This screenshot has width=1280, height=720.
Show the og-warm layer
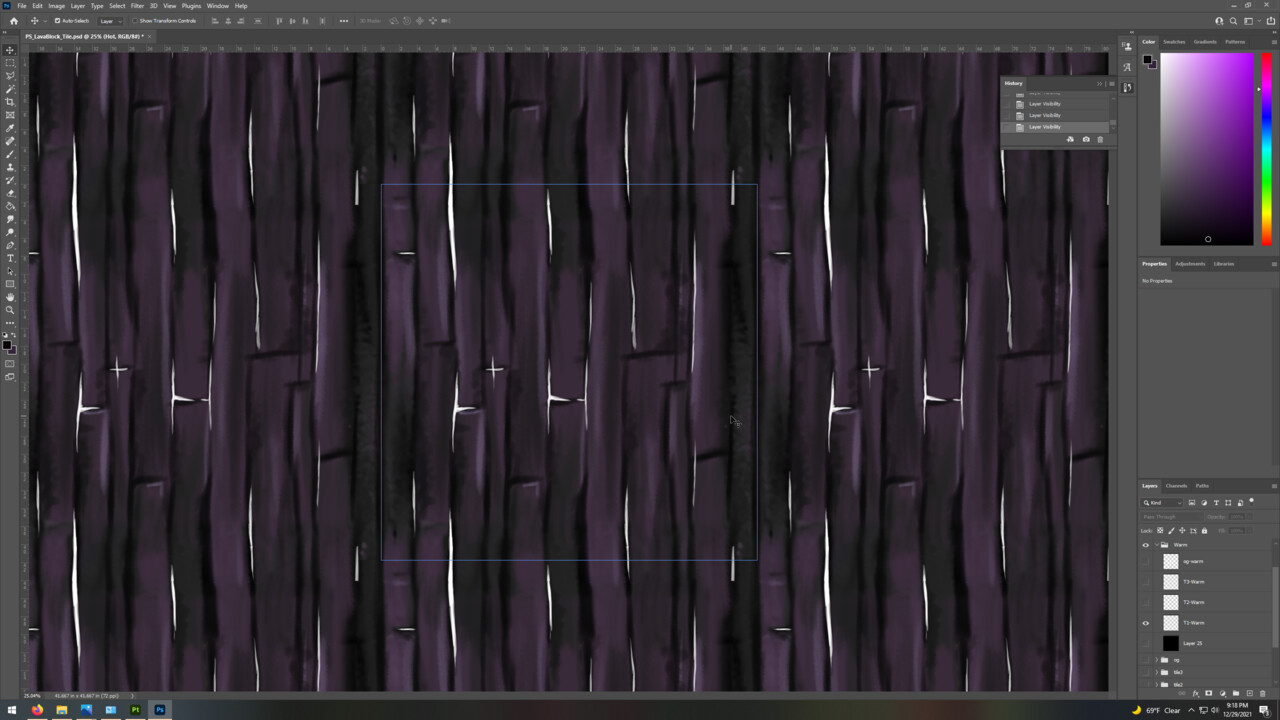pos(1146,561)
